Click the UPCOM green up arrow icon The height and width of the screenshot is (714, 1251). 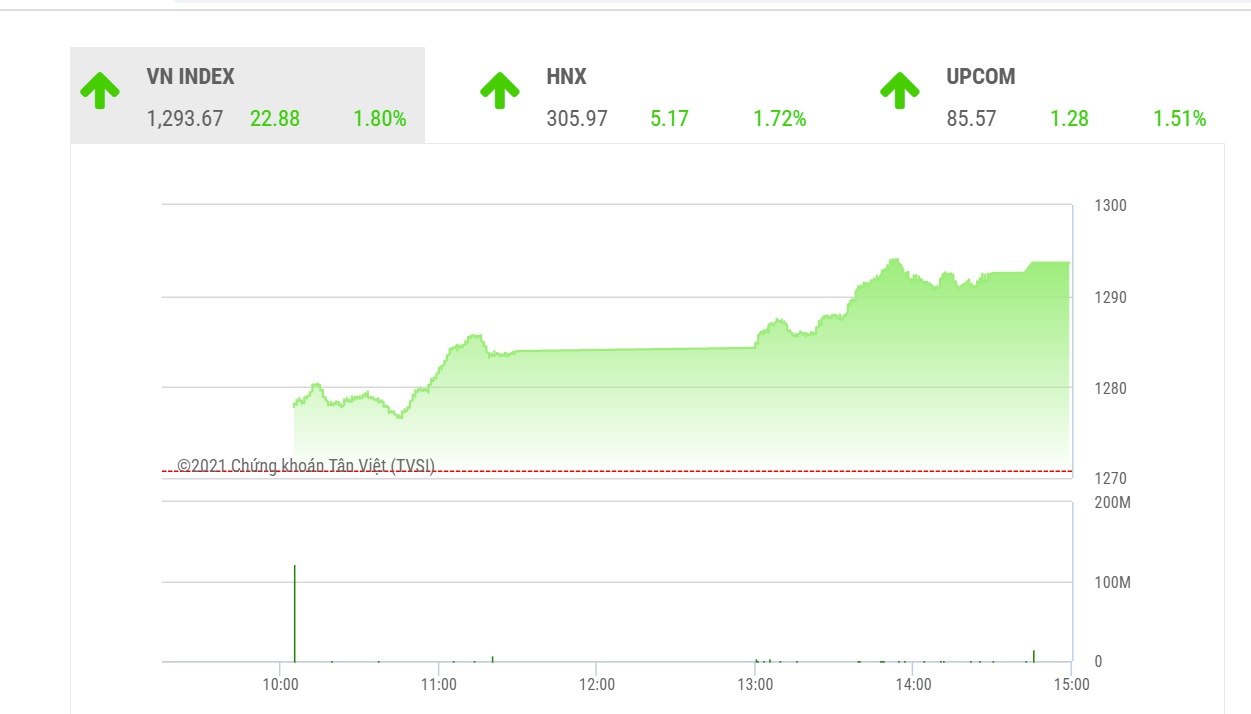tap(900, 91)
